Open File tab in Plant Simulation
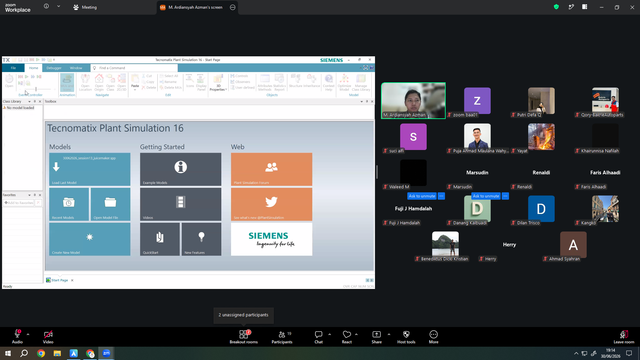 13,68
